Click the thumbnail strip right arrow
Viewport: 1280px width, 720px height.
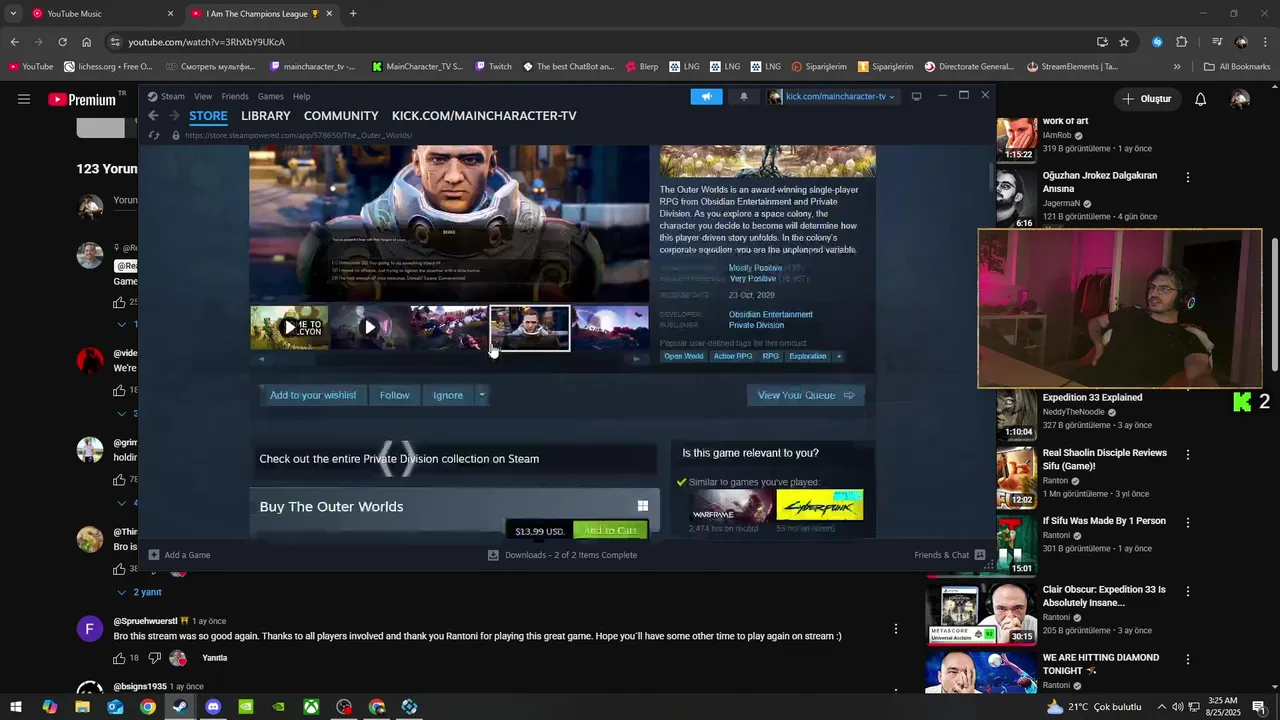tap(637, 358)
